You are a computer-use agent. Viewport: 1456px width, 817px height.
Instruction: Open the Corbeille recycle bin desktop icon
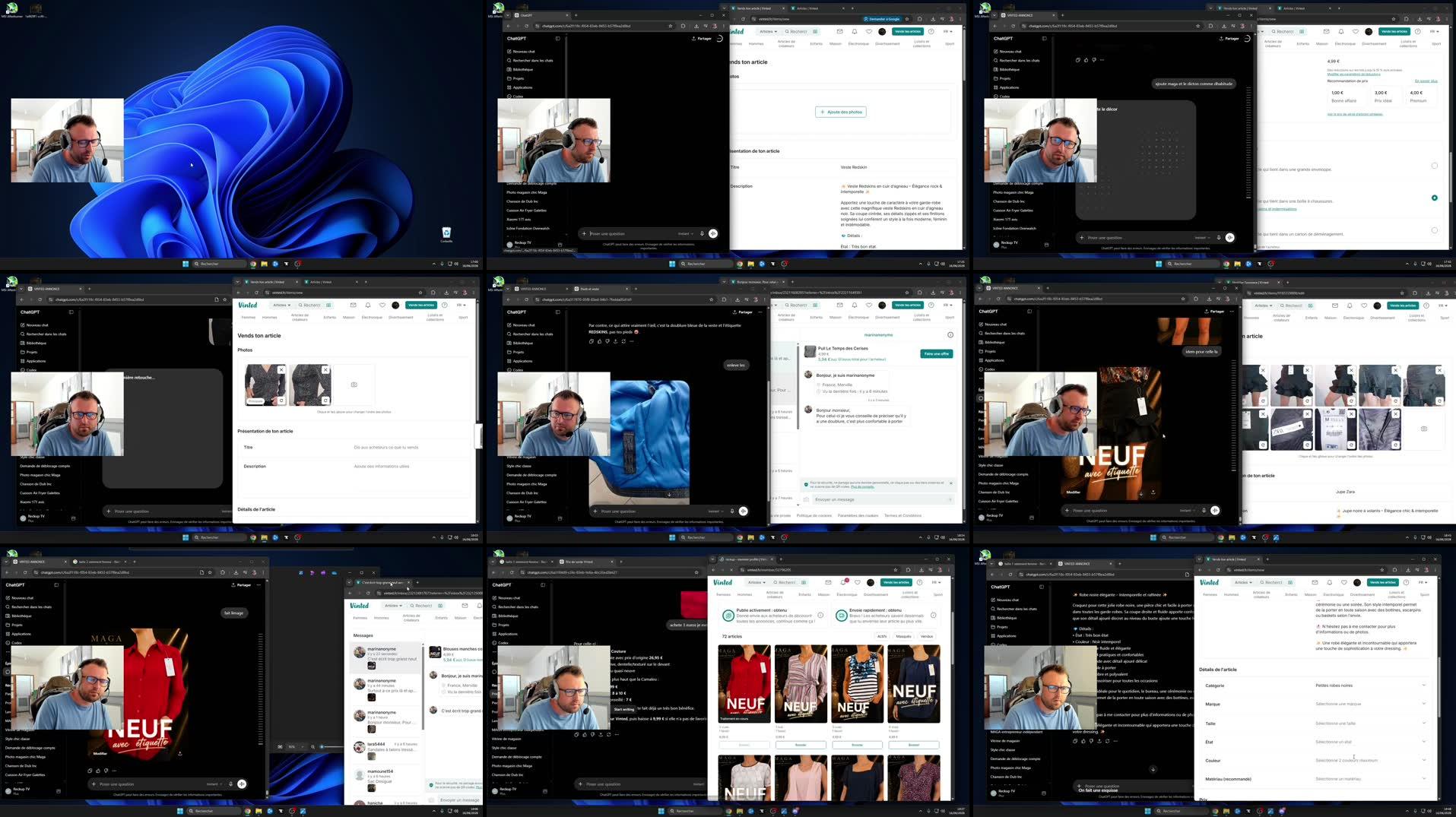(x=446, y=233)
